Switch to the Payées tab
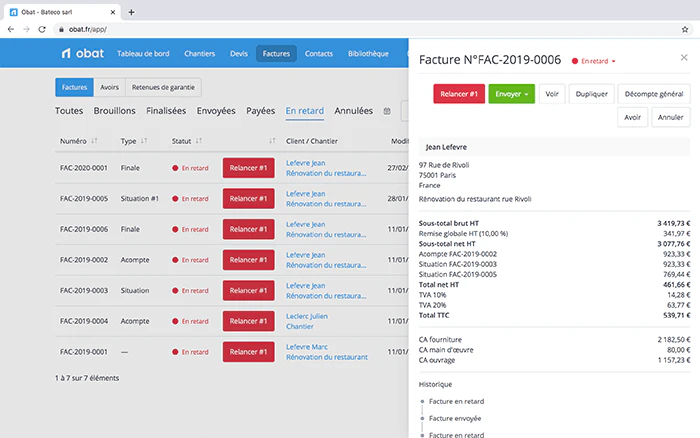This screenshot has height=438, width=700. point(260,111)
